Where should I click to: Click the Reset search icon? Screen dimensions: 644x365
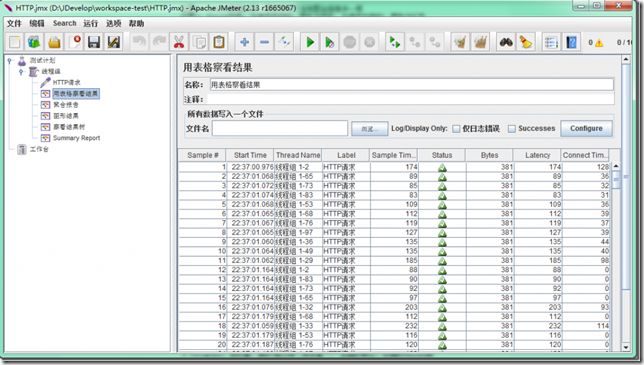coord(526,42)
